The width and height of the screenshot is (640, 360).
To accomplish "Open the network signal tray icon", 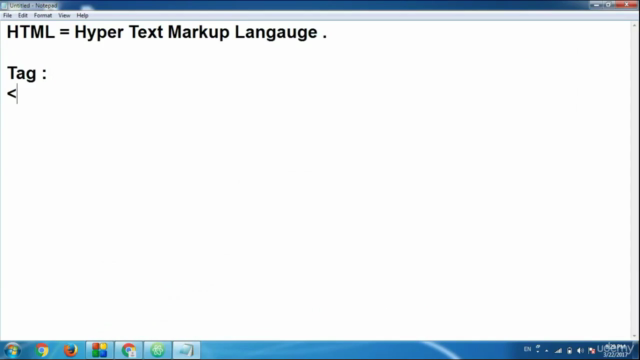I will tap(558, 351).
